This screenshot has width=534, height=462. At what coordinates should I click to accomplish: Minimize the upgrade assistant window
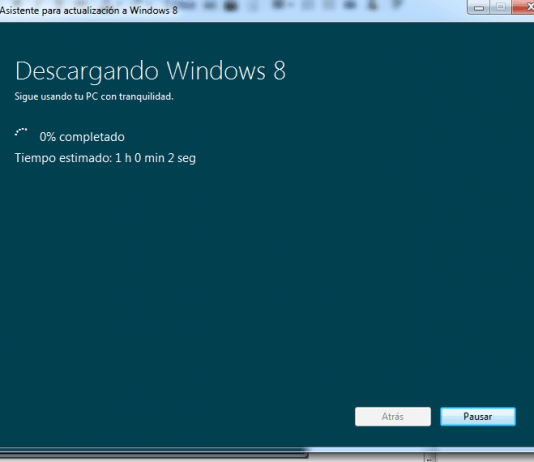(479, 7)
